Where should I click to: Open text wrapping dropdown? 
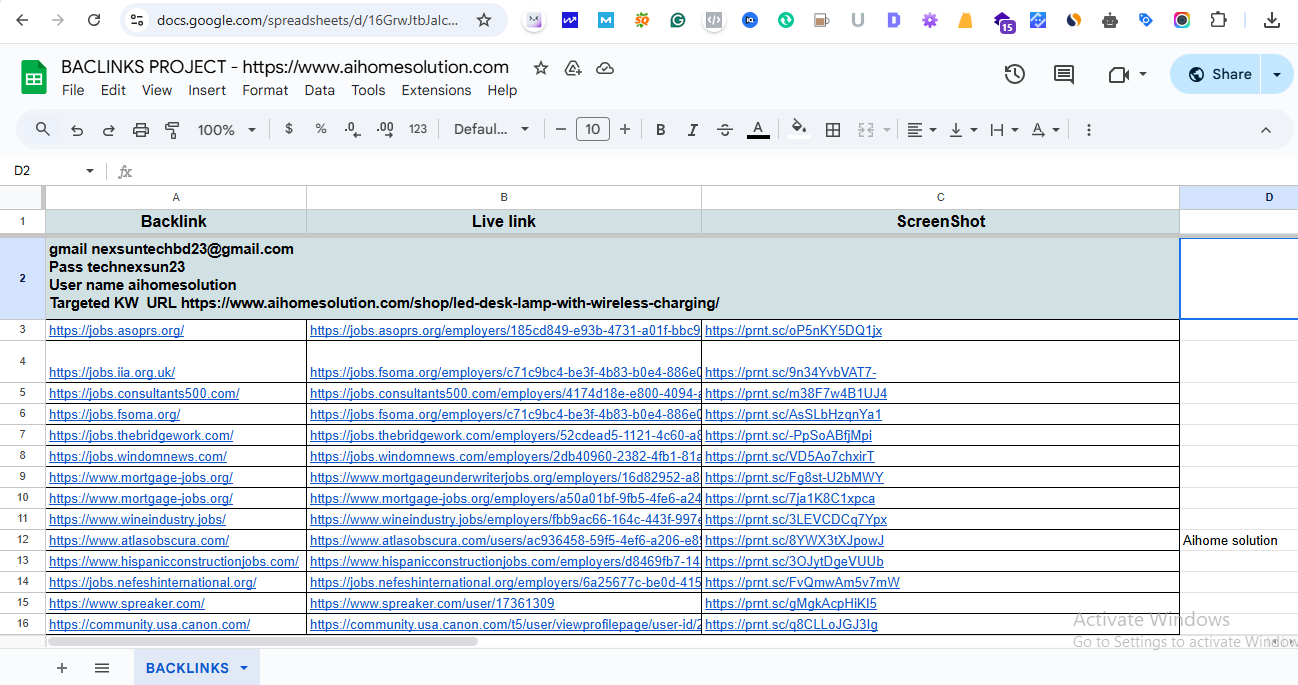click(1003, 130)
